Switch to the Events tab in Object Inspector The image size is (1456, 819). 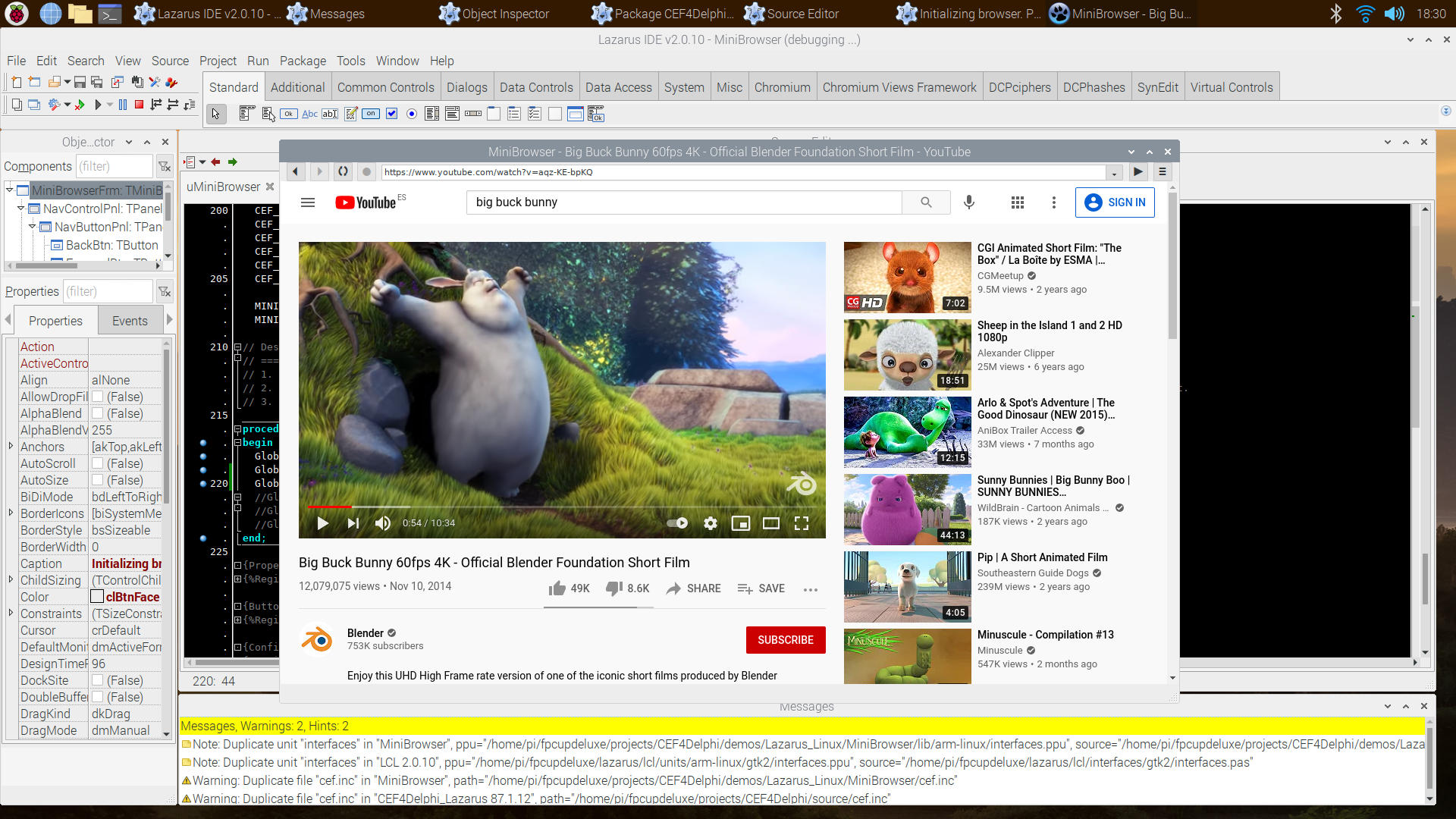click(130, 321)
